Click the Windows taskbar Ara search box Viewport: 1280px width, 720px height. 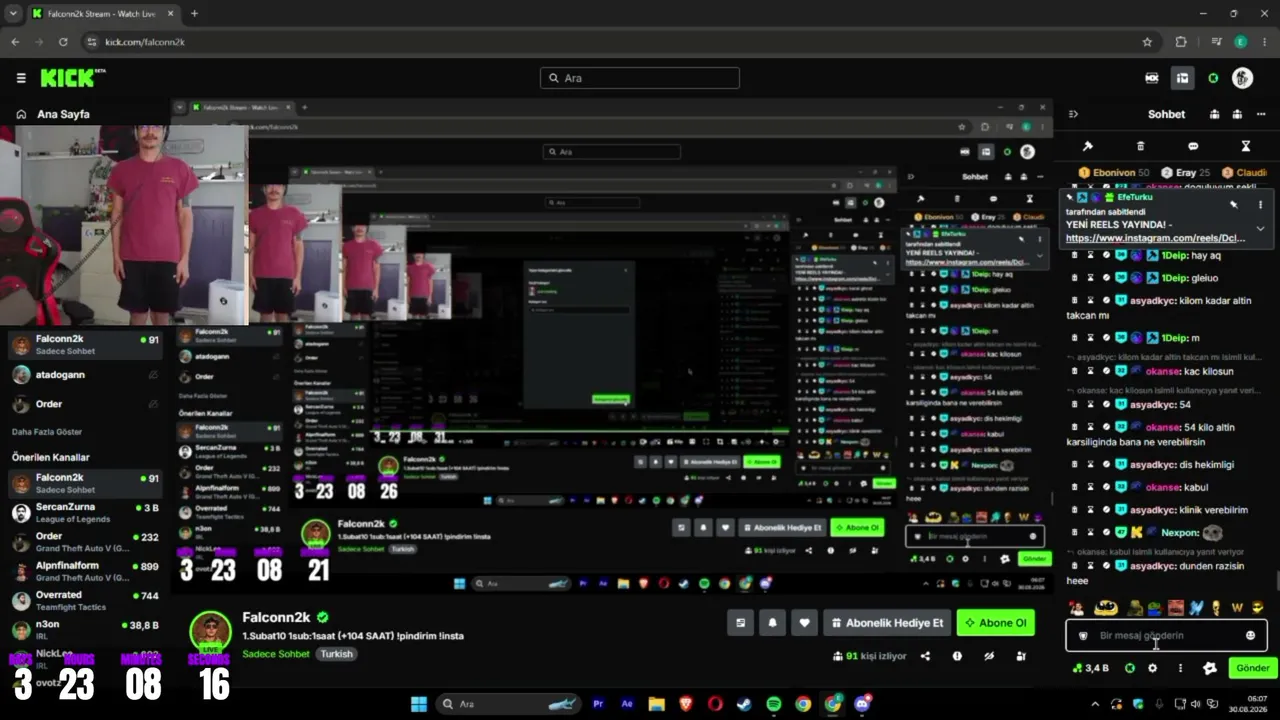click(509, 704)
